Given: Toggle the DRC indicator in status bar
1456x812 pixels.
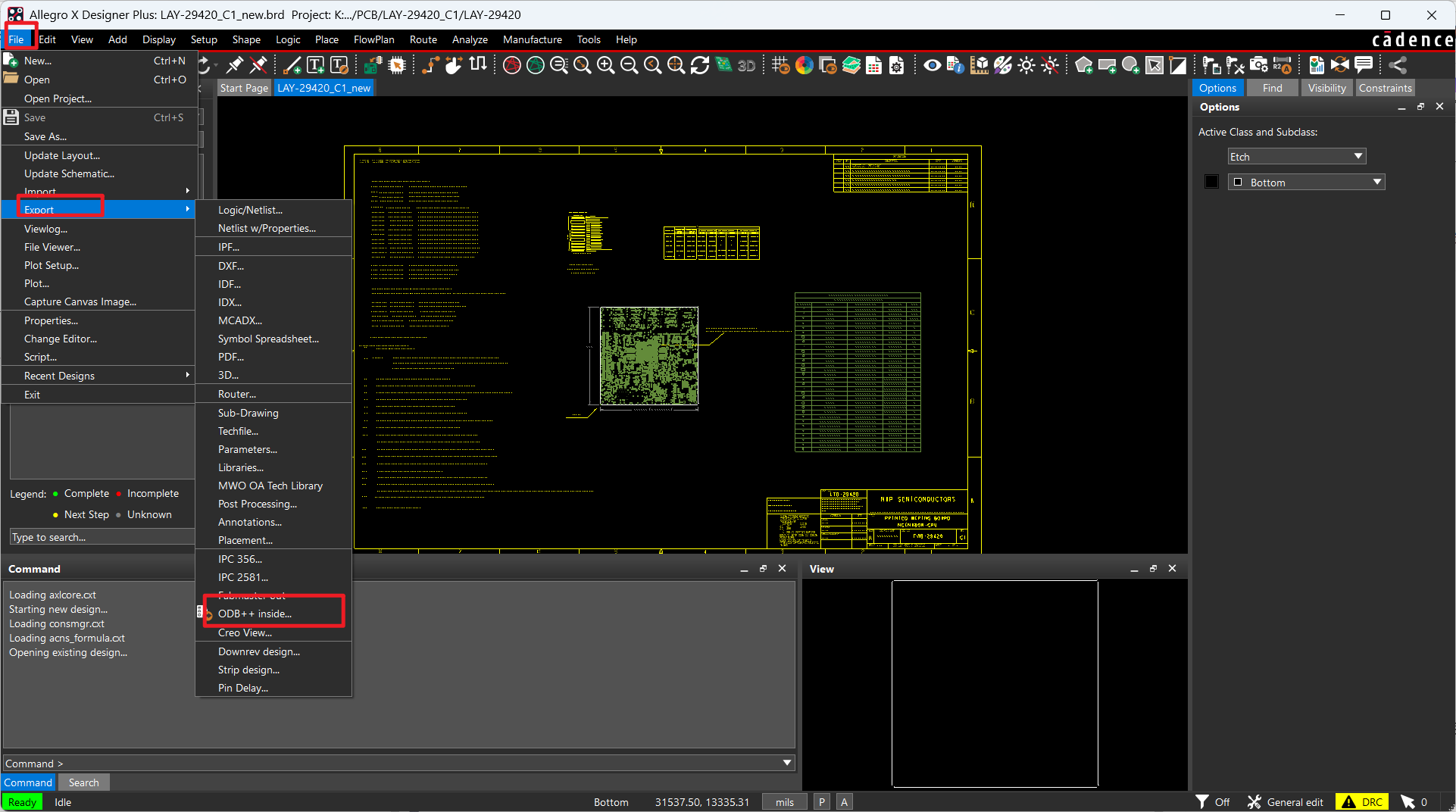Looking at the screenshot, I should point(1361,802).
